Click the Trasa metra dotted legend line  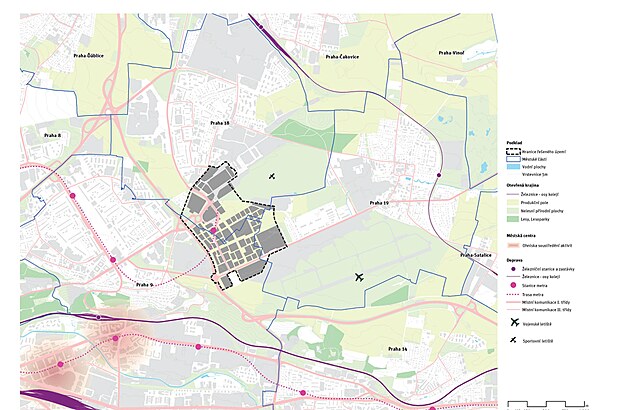(513, 295)
